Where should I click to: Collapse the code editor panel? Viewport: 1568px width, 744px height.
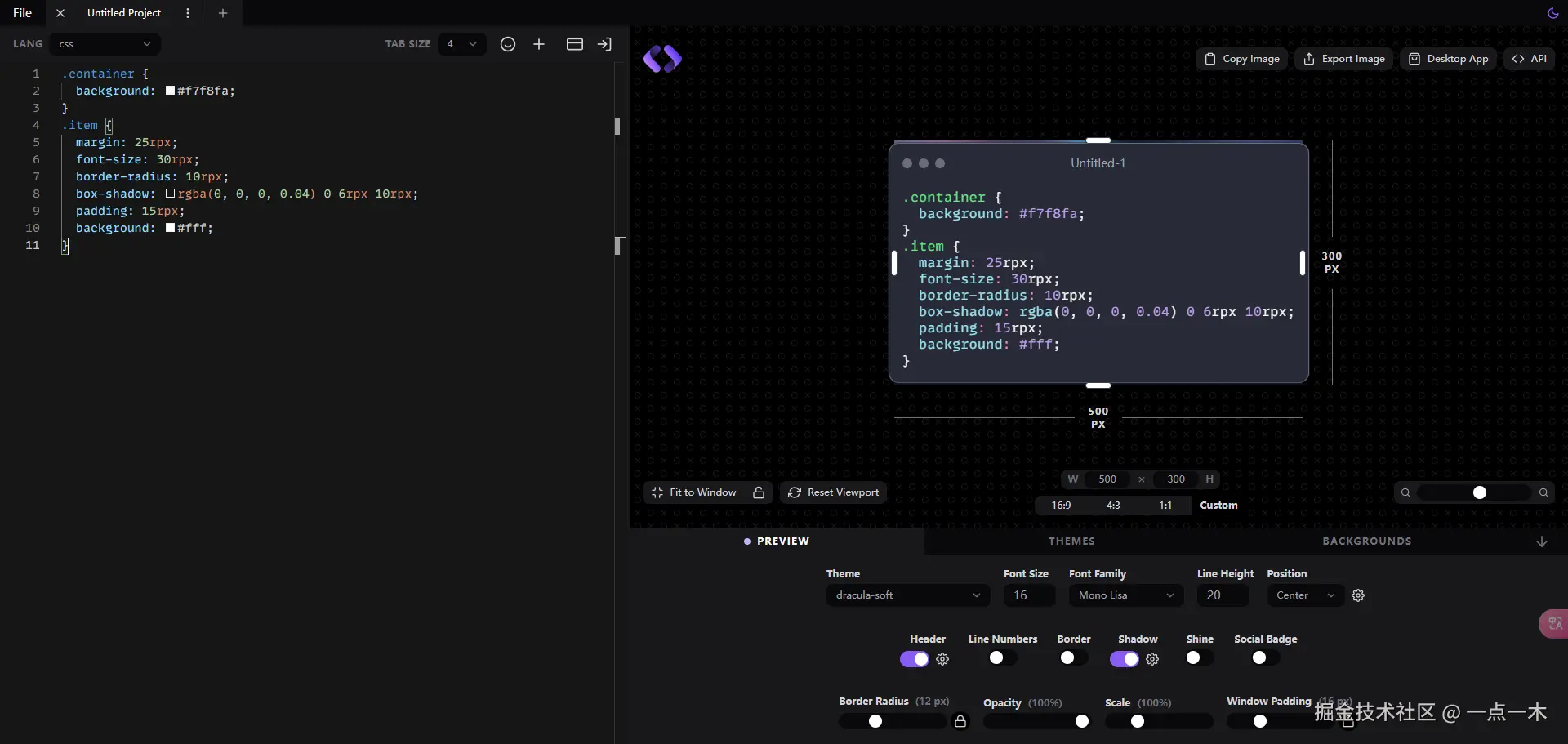[604, 44]
